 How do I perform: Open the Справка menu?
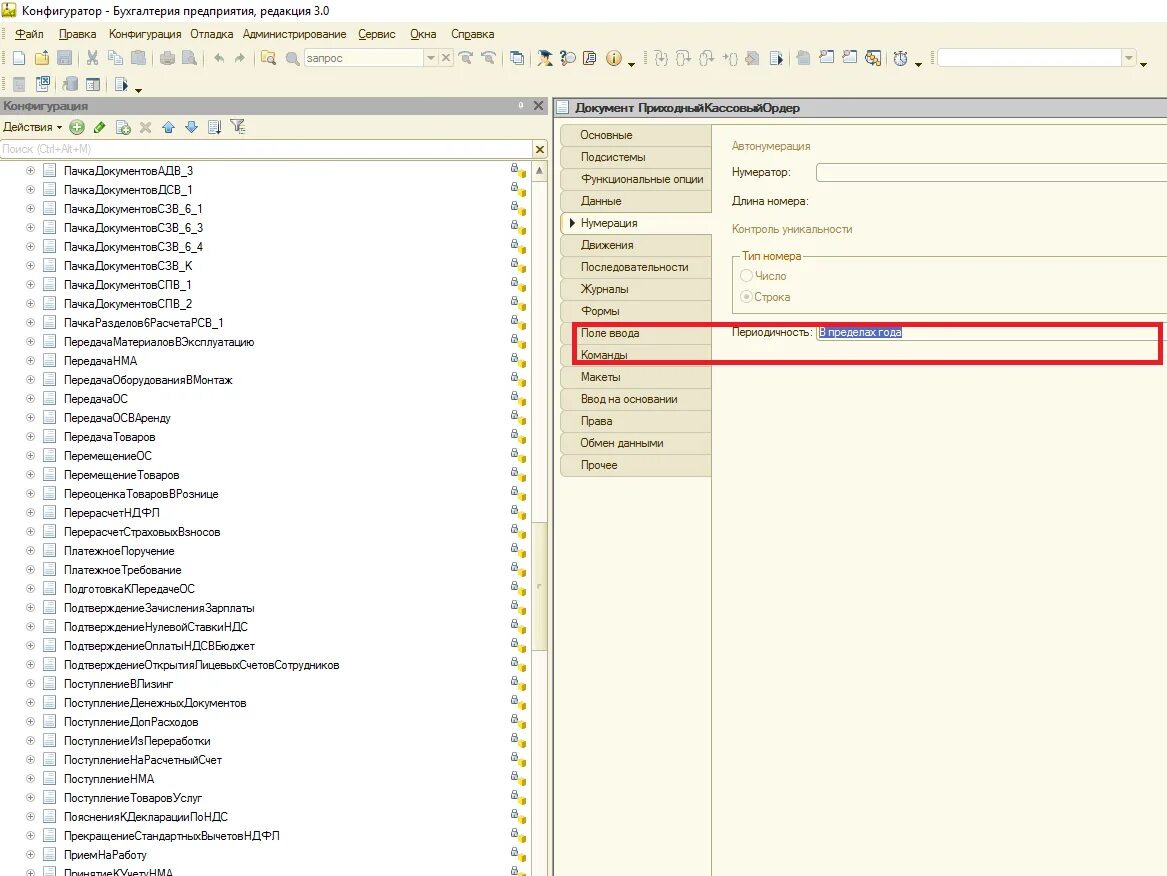[x=473, y=34]
